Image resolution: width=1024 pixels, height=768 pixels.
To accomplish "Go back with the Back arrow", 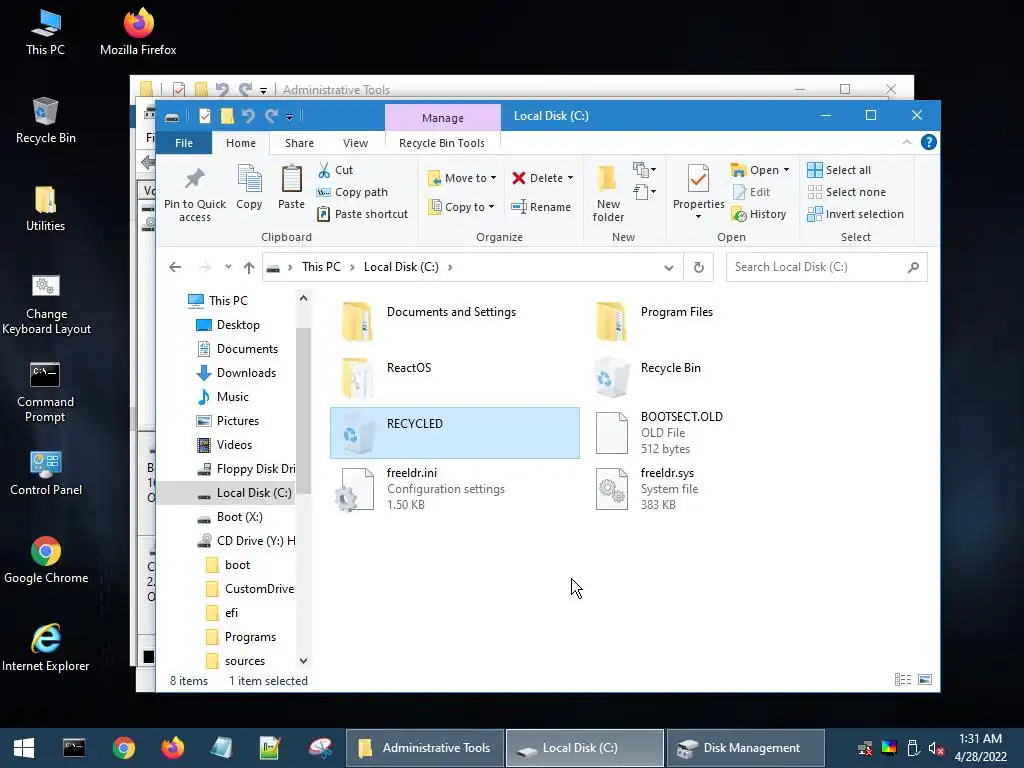I will [175, 267].
